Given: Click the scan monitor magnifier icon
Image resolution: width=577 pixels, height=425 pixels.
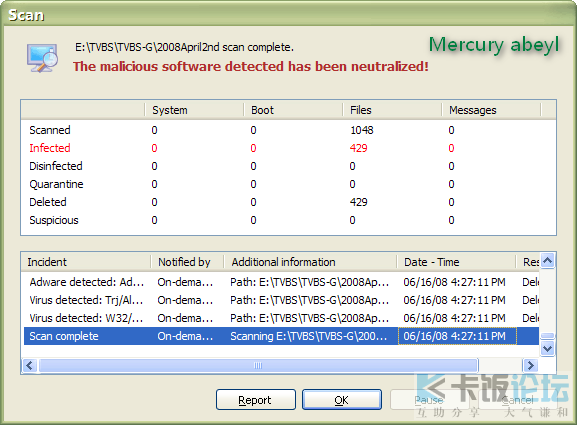Looking at the screenshot, I should click(x=42, y=58).
